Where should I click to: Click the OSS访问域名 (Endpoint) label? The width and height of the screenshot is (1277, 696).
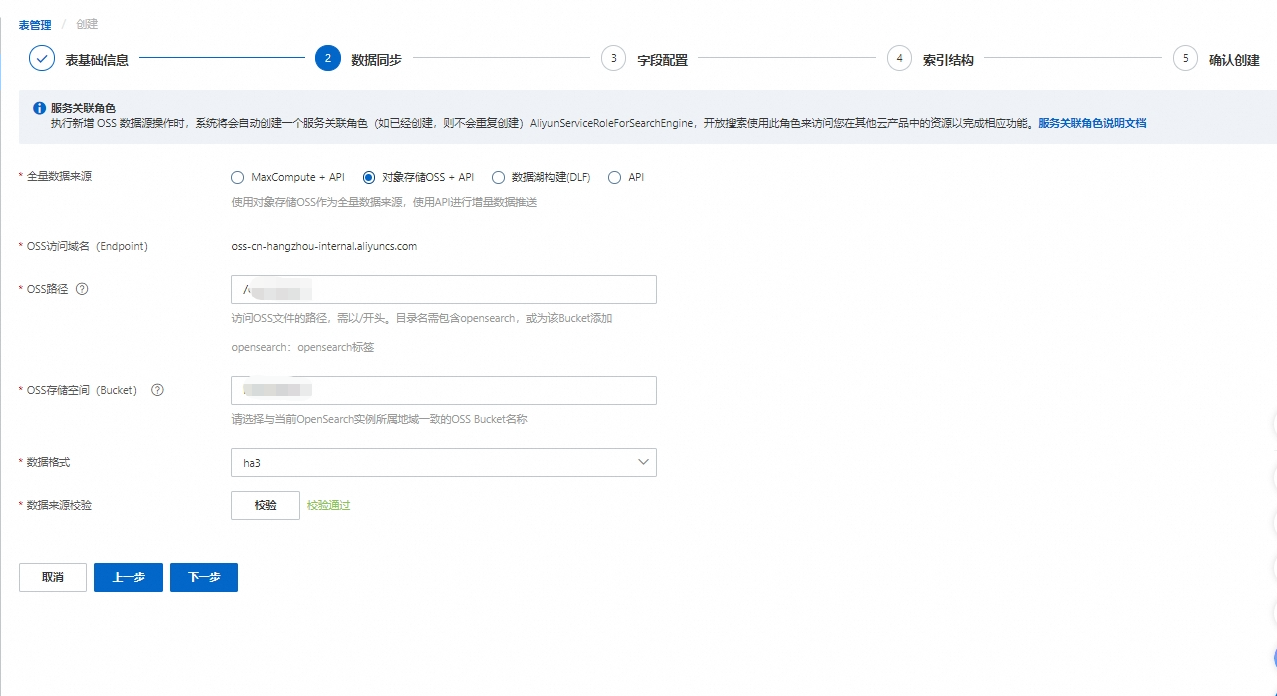(87, 246)
